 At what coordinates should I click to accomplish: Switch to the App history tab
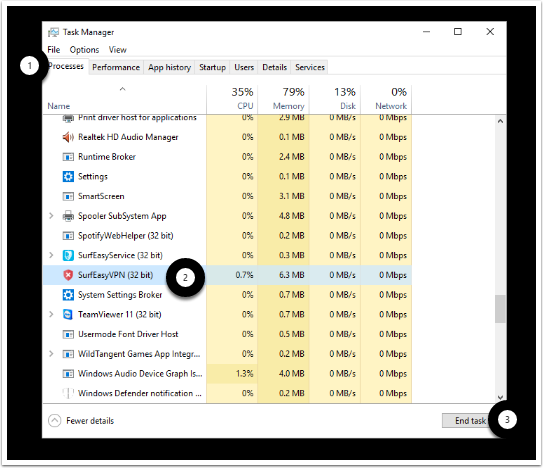(169, 67)
